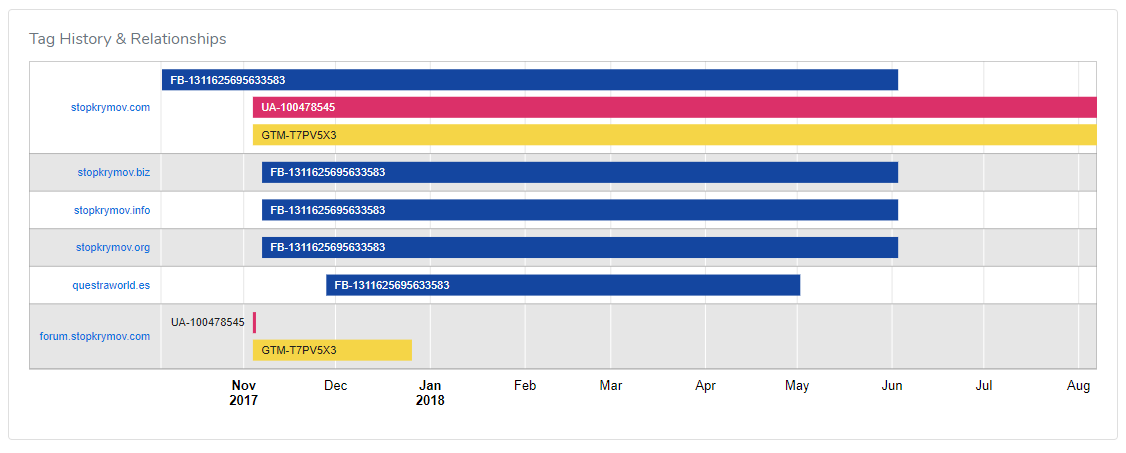This screenshot has width=1126, height=453.
Task: Click the May axis label
Action: pos(797,386)
